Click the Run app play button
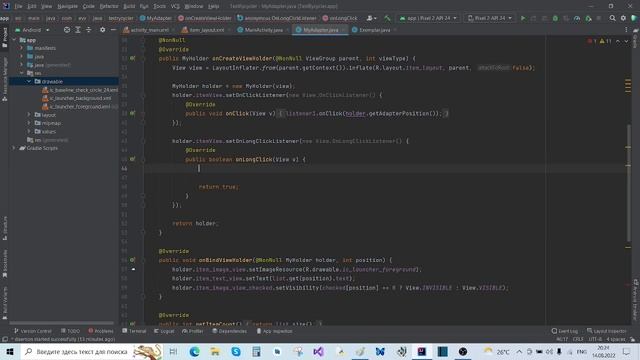Image resolution: width=640 pixels, height=360 pixels. tap(523, 18)
